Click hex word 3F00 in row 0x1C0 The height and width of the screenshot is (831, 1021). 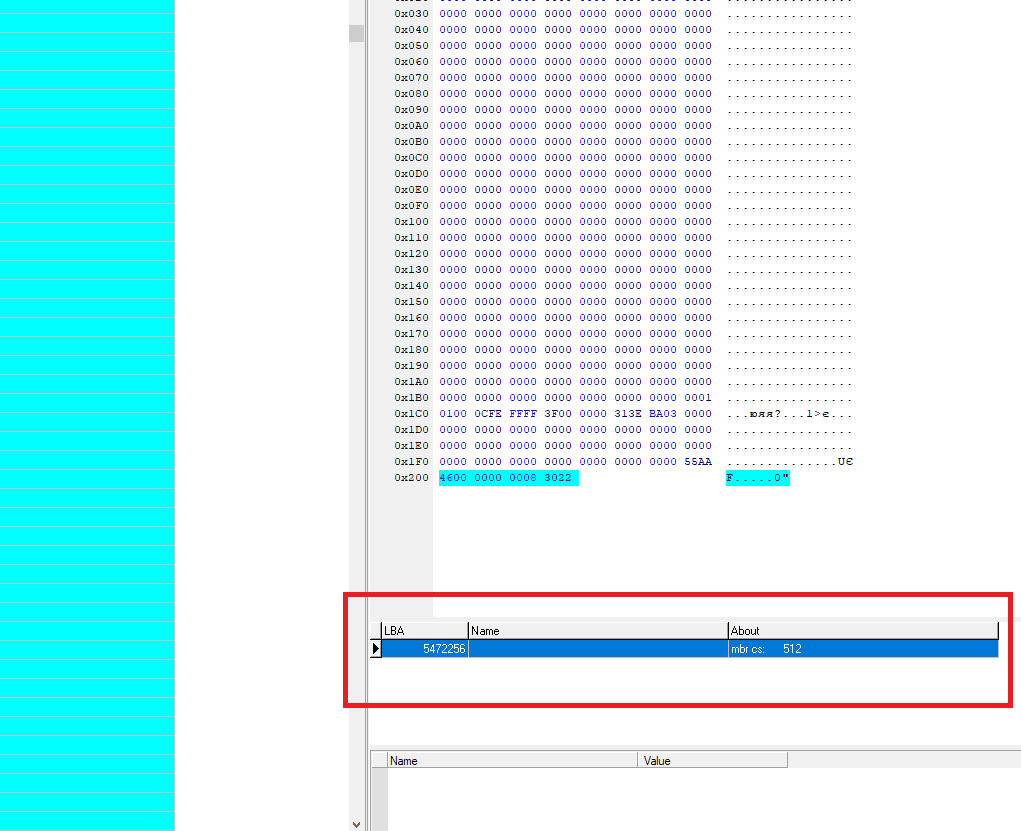pyautogui.click(x=558, y=414)
